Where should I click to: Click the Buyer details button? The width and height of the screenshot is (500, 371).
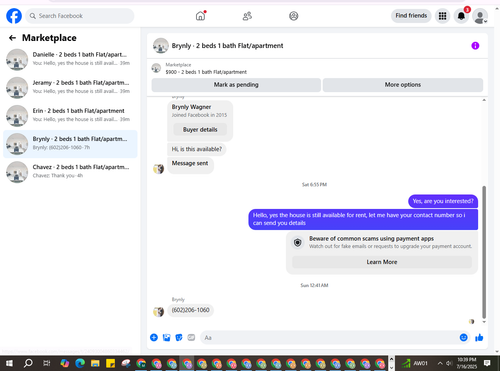[x=200, y=129]
